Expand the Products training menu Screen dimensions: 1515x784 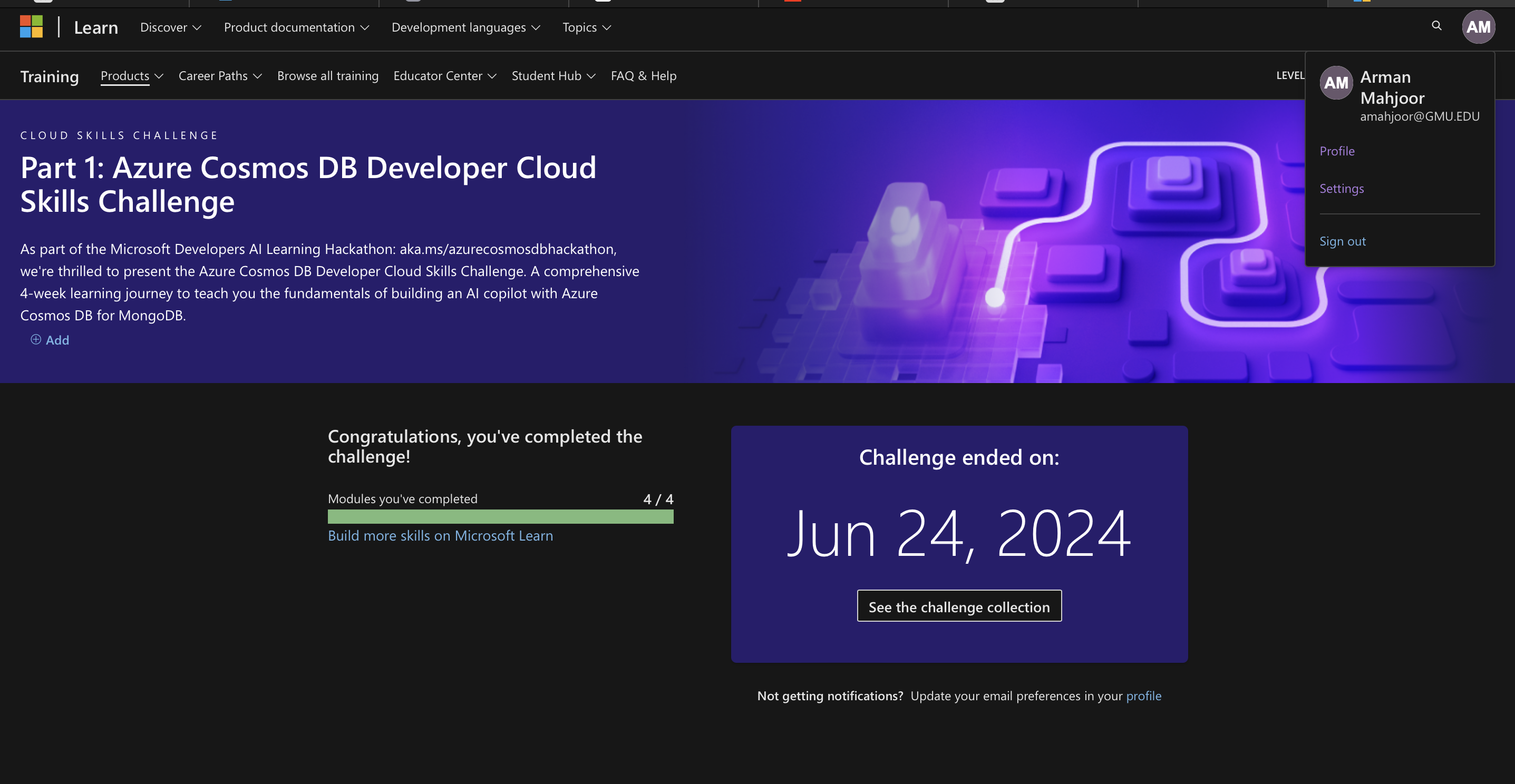coord(132,76)
